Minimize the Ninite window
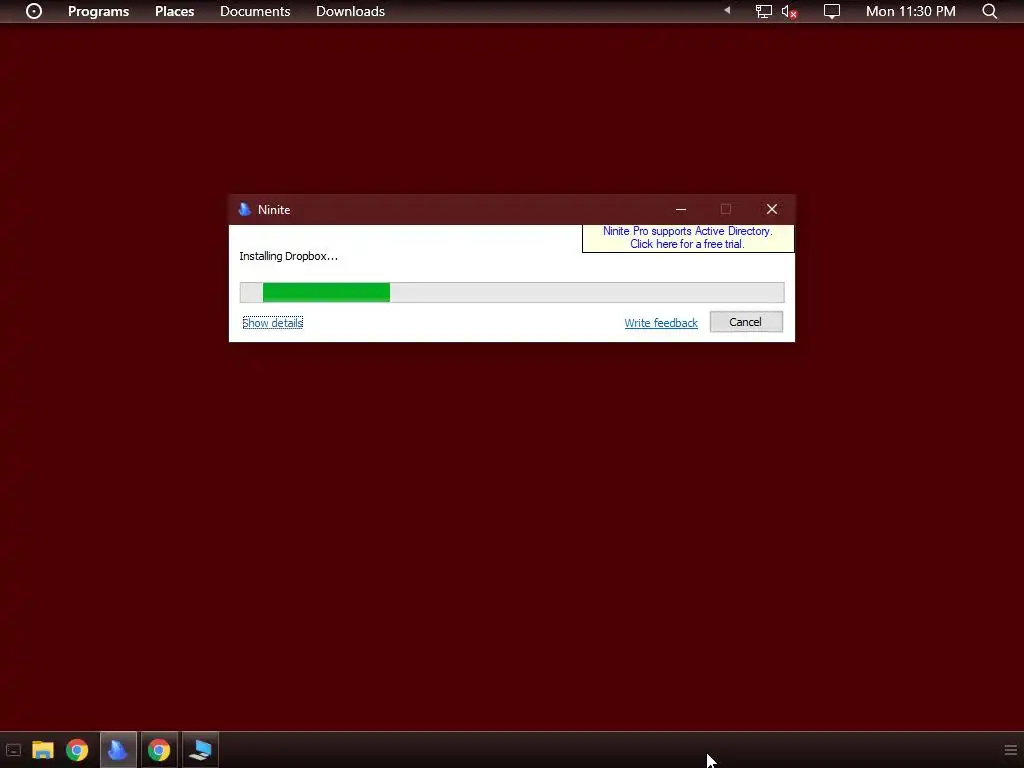This screenshot has height=768, width=1024. click(680, 209)
